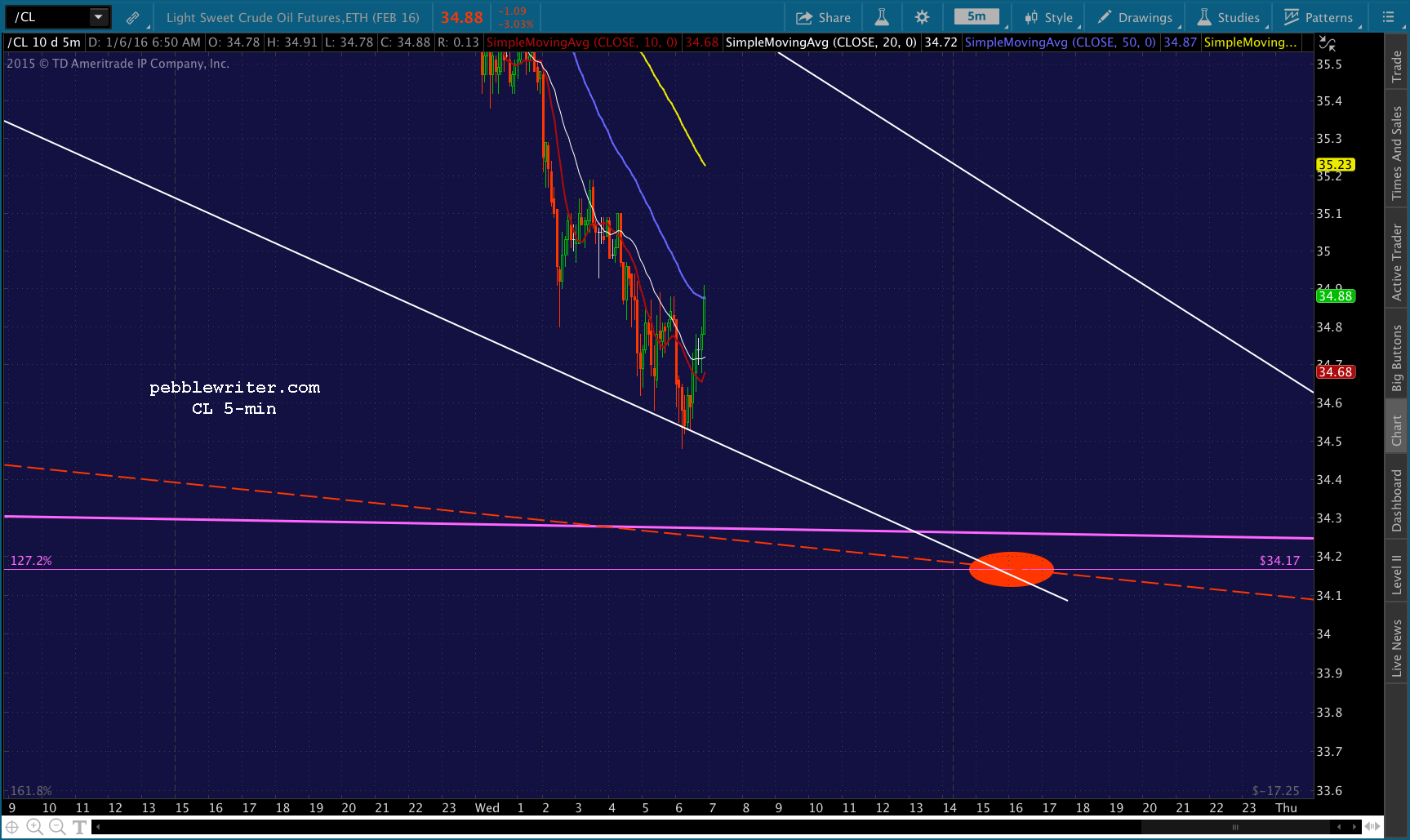Click the truncated yellow SimpleMoving... study label

tap(1250, 42)
